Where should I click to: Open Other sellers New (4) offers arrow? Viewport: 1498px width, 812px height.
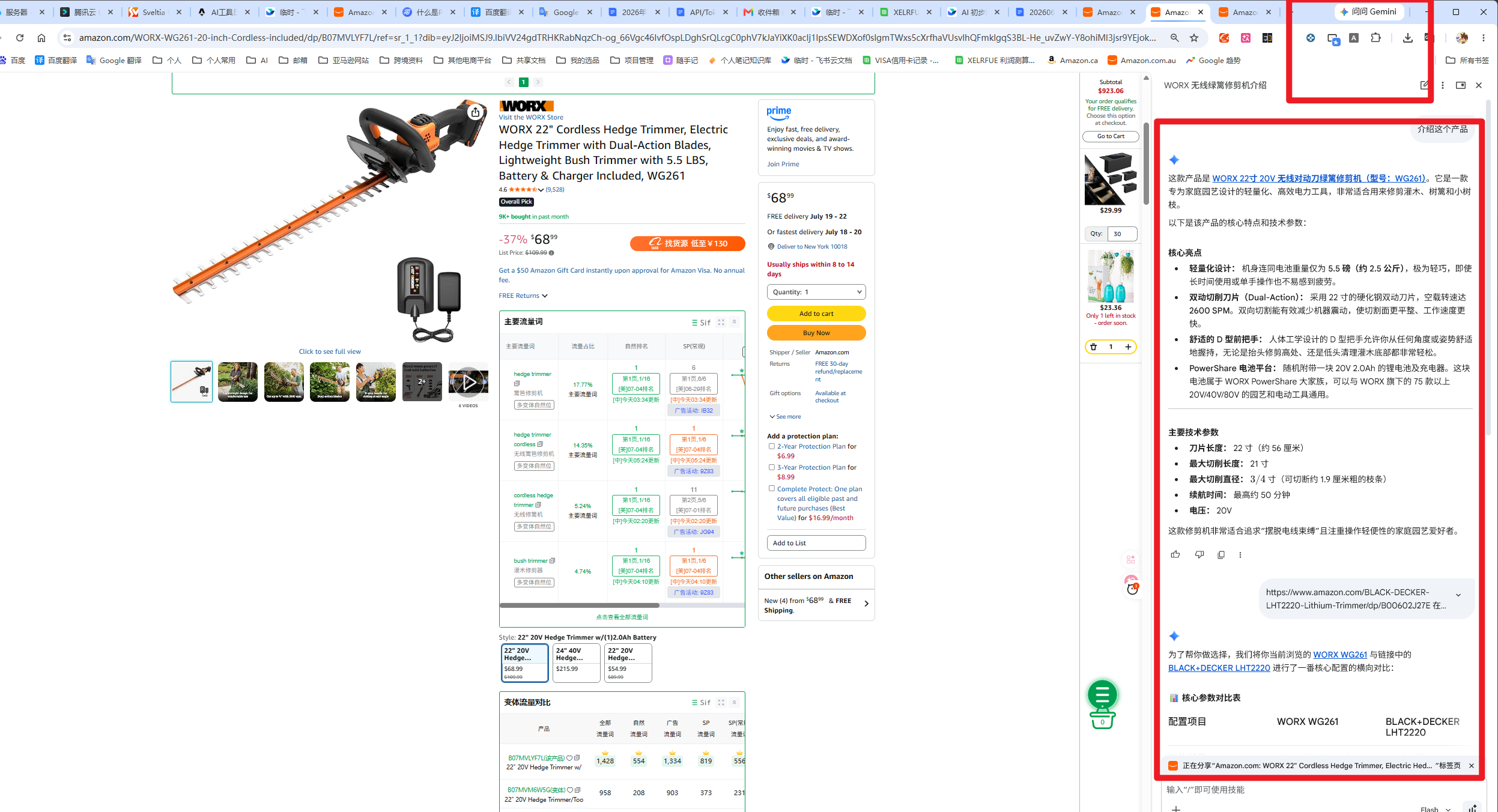pyautogui.click(x=866, y=604)
